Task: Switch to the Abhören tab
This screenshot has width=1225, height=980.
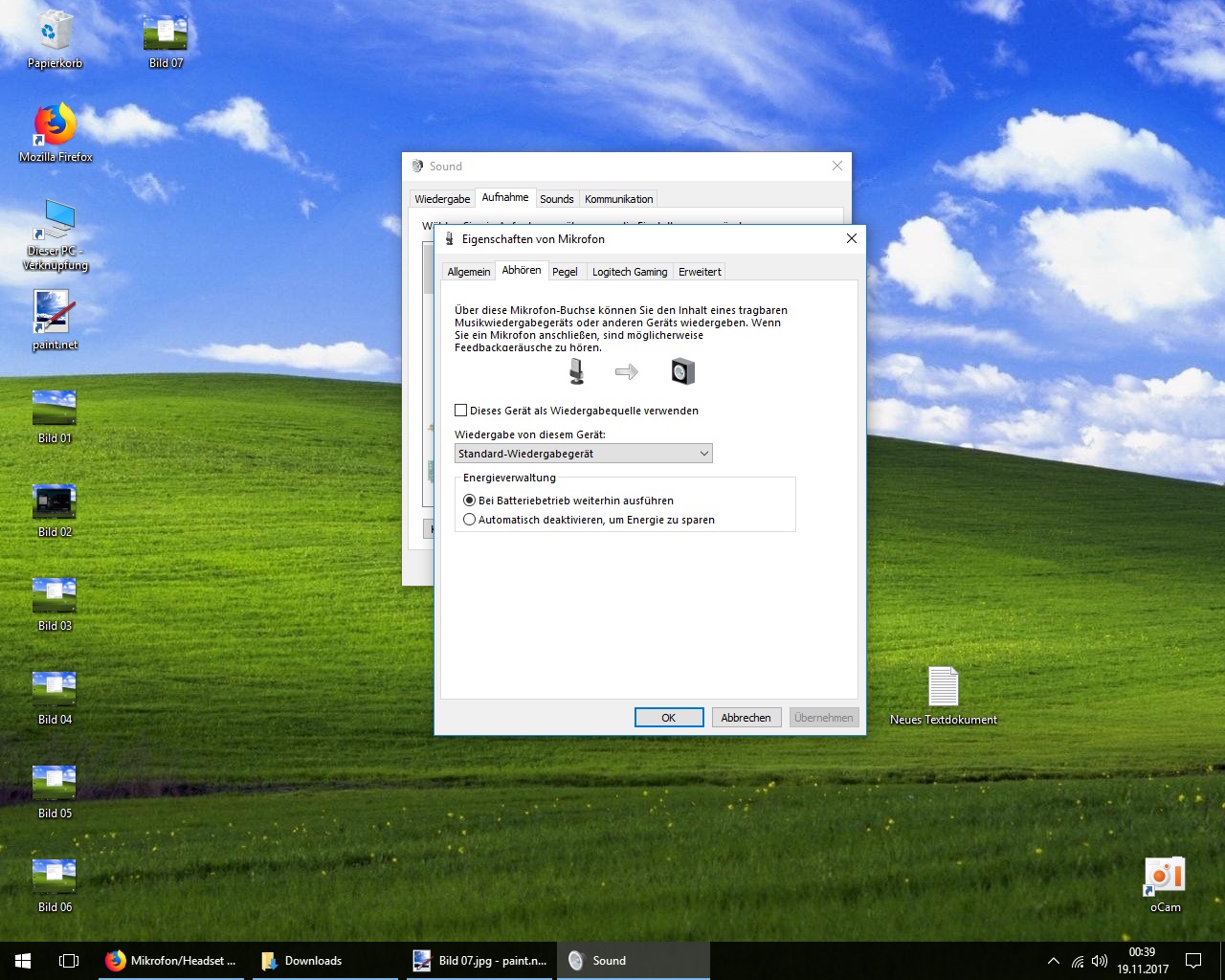Action: tap(522, 270)
